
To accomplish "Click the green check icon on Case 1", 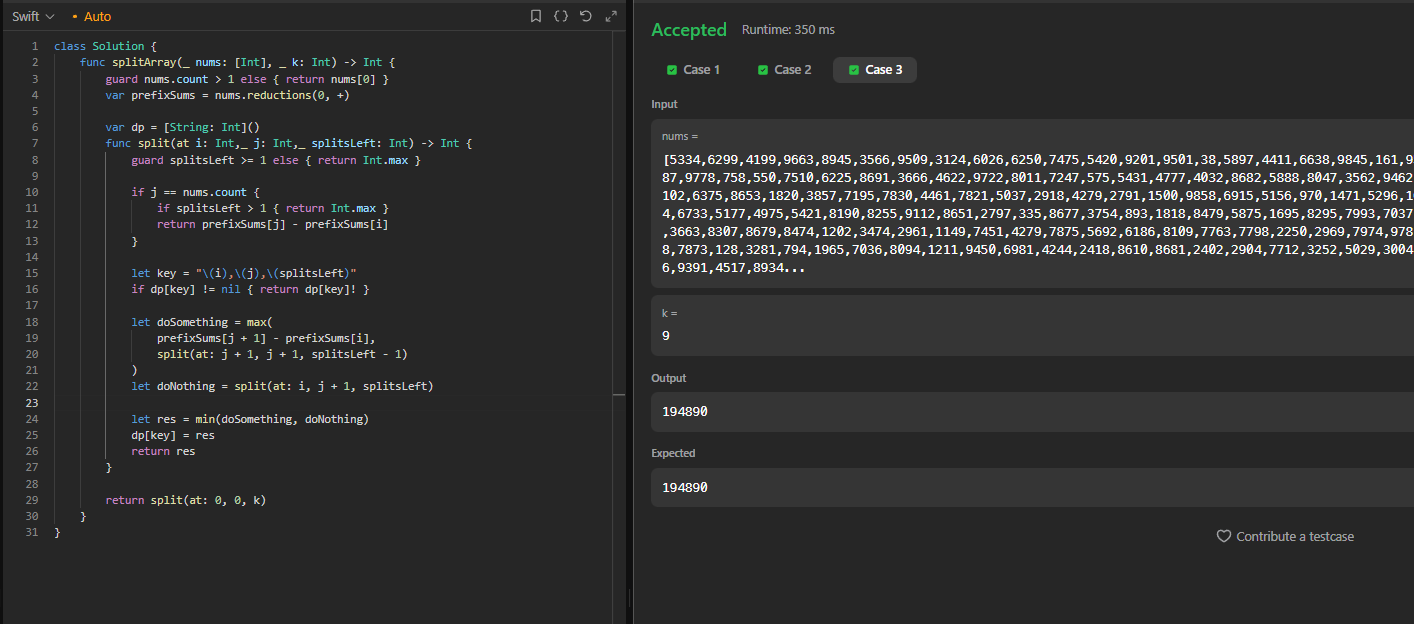I will [672, 70].
